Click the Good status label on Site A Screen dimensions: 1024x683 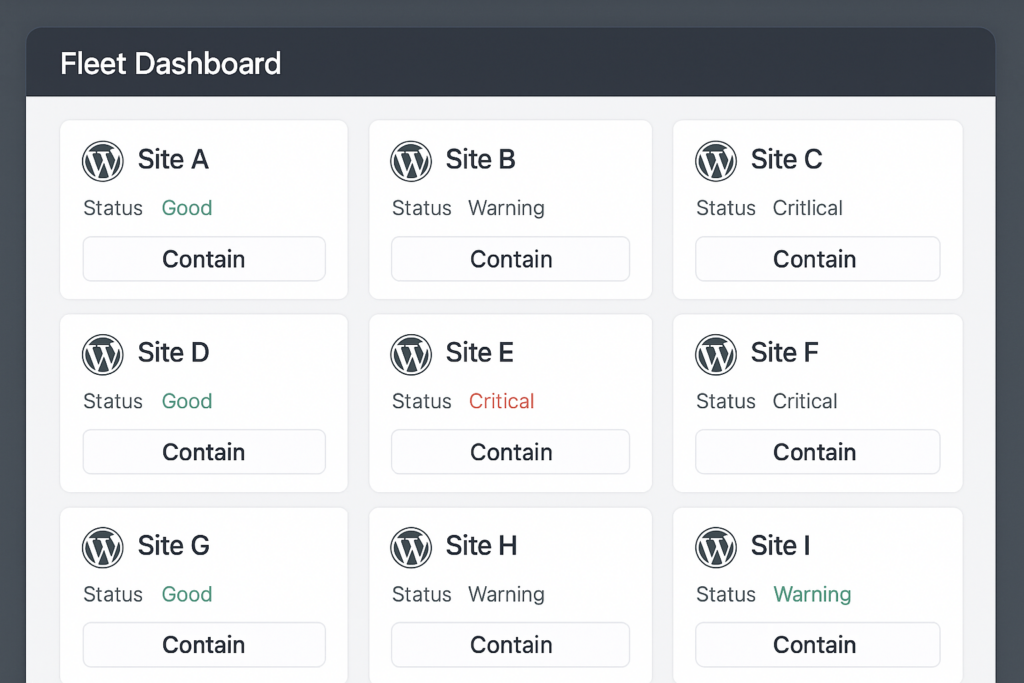pos(186,208)
